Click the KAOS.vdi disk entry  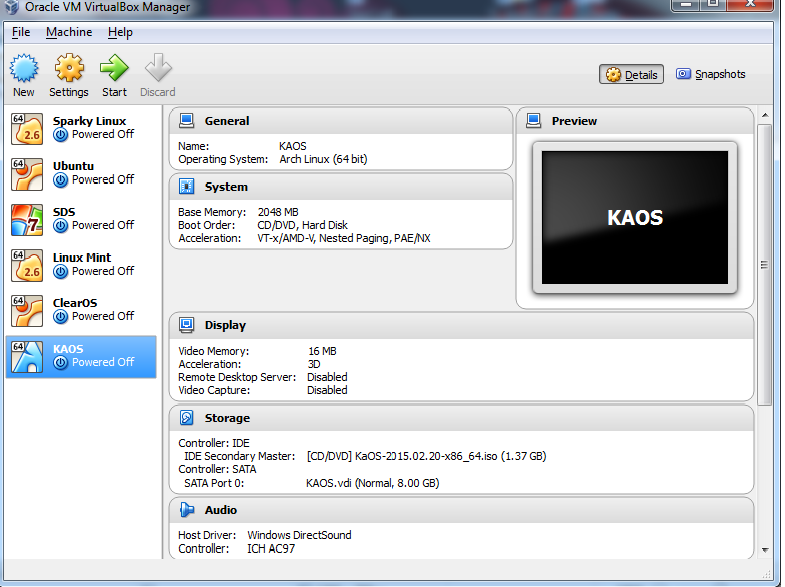click(372, 483)
